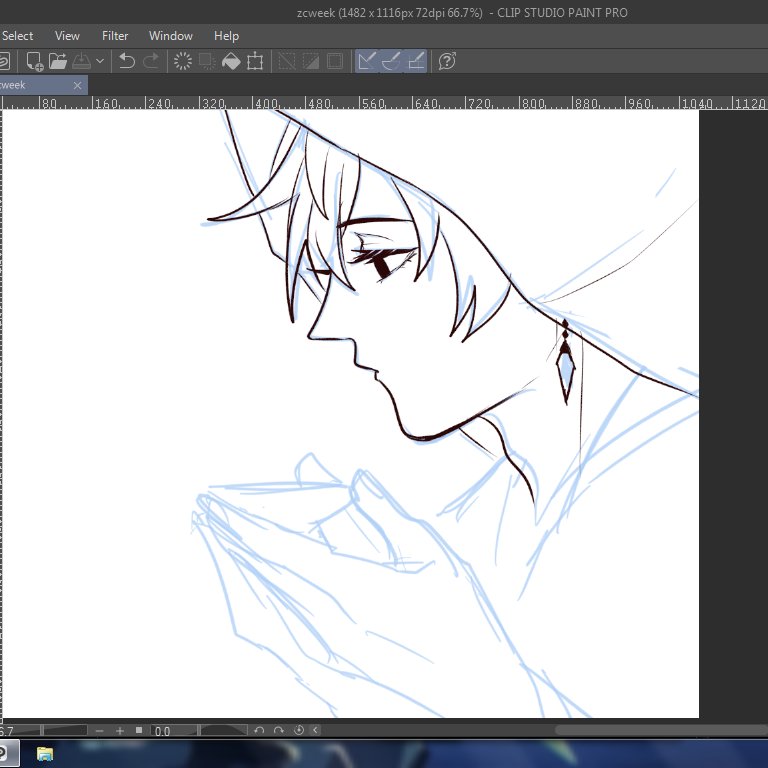Open the View menu
Viewport: 768px width, 768px height.
tap(67, 36)
